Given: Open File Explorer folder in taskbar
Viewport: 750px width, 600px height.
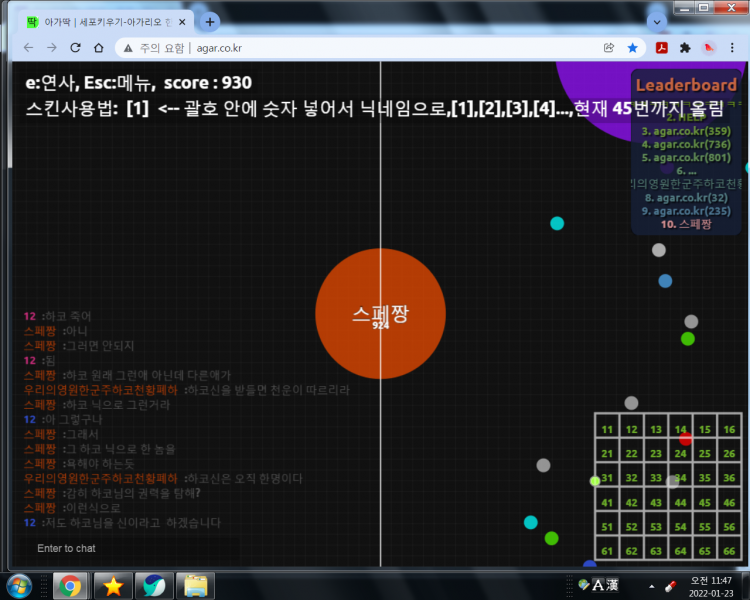Looking at the screenshot, I should coord(195,586).
